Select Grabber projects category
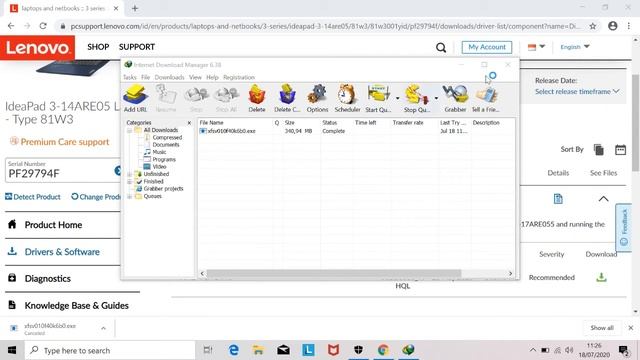640x360 pixels. coord(163,189)
